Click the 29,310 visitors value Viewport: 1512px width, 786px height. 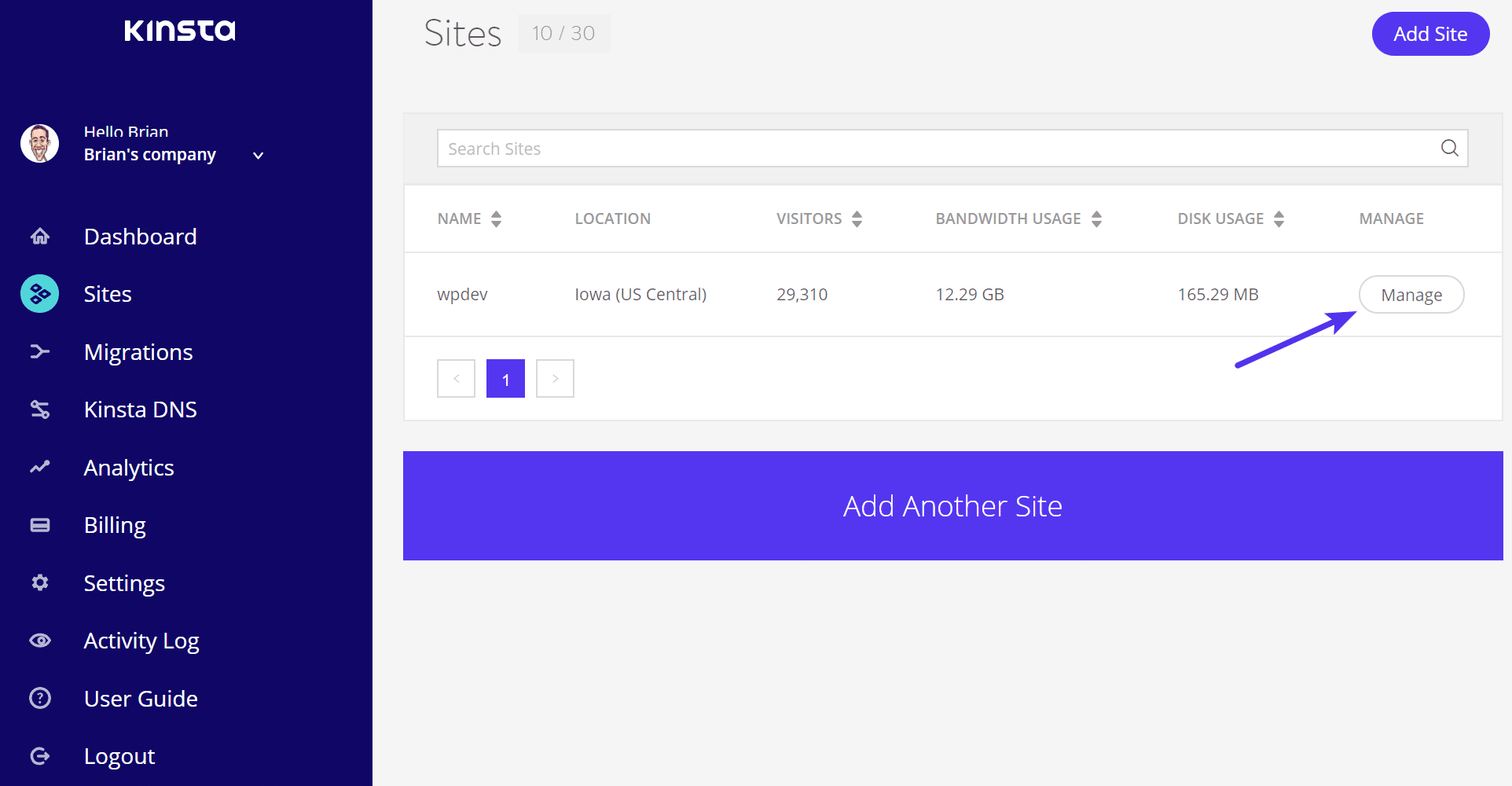tap(802, 295)
